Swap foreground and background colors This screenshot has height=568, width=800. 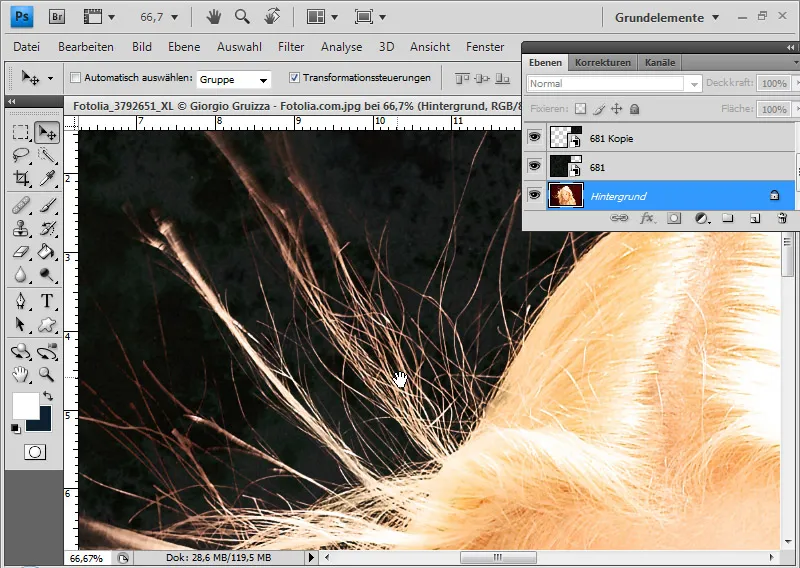(x=48, y=396)
